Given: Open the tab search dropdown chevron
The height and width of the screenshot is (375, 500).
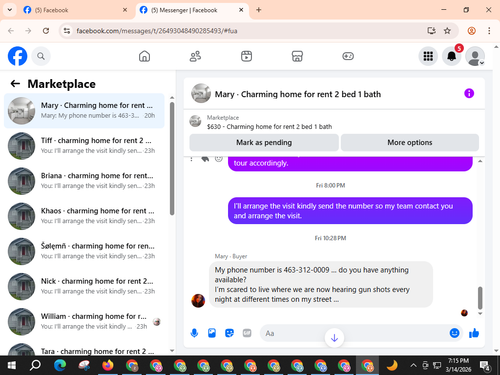Looking at the screenshot, I should click(10, 10).
